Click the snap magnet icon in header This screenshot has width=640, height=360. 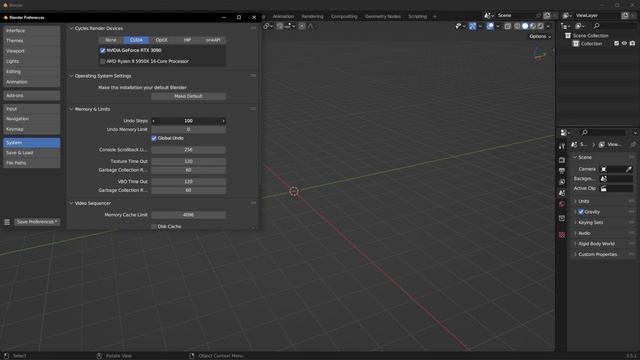coord(280,26)
